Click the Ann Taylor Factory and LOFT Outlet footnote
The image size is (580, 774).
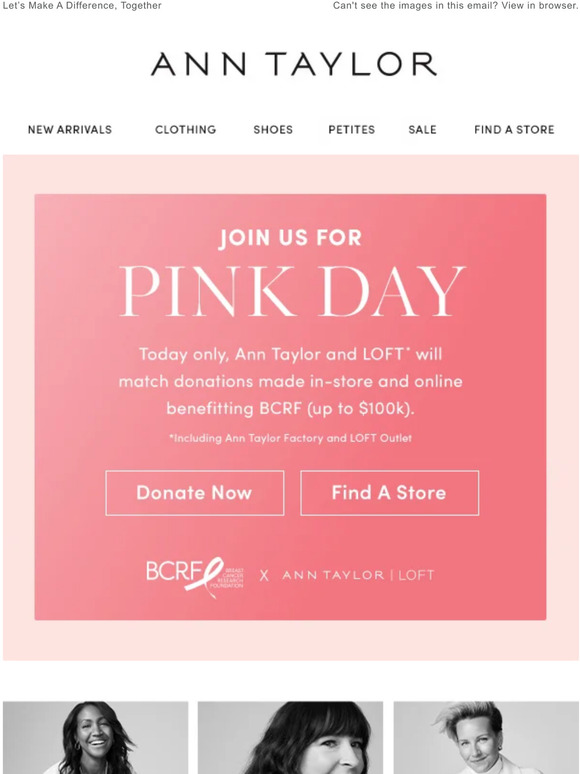click(290, 438)
